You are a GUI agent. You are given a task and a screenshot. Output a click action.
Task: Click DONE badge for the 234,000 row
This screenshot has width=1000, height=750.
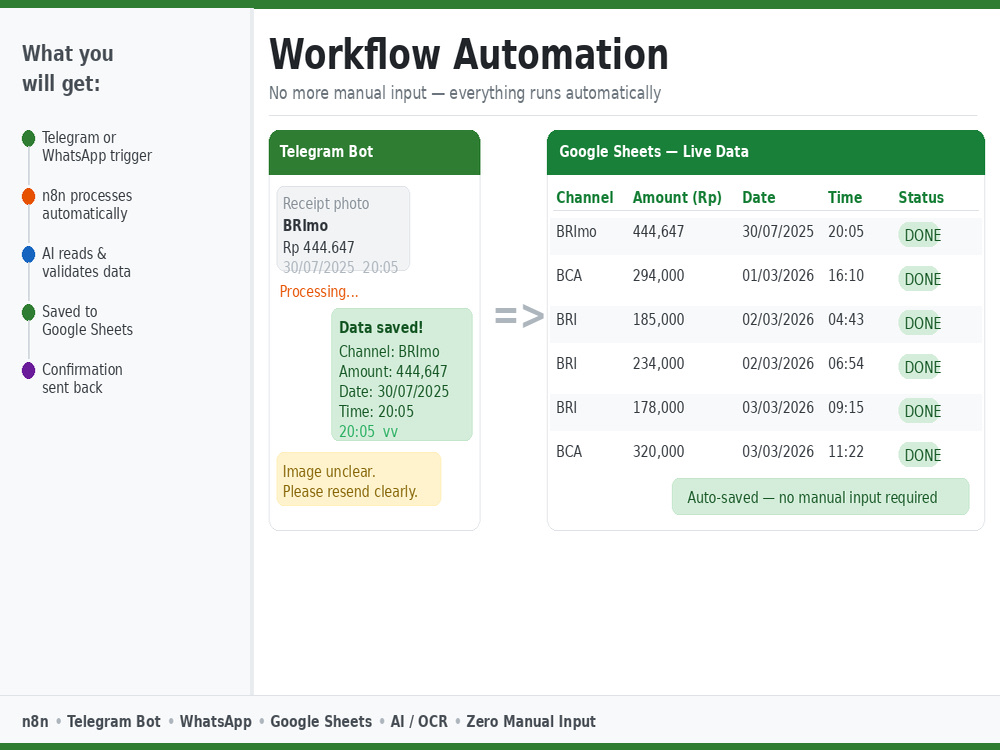(x=922, y=367)
